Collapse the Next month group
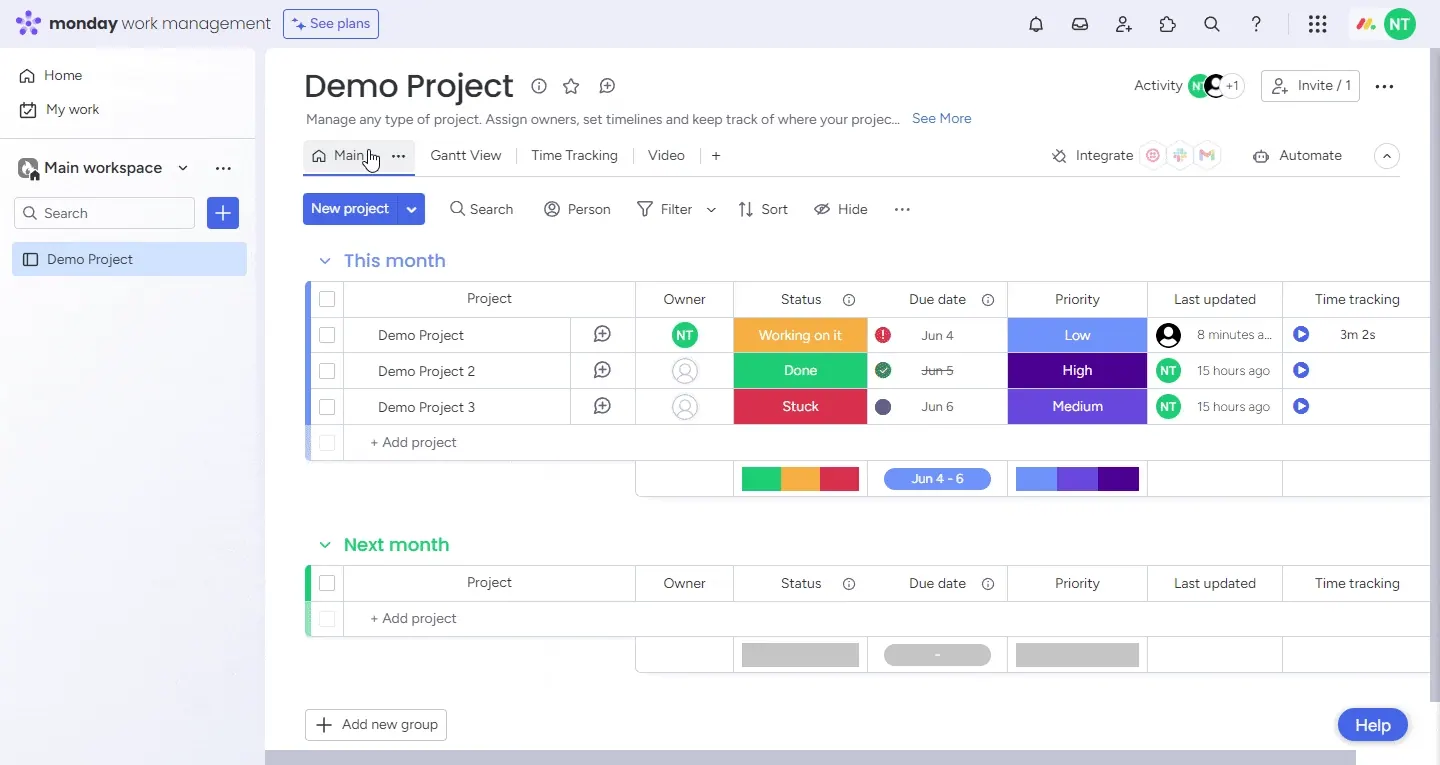 tap(325, 545)
